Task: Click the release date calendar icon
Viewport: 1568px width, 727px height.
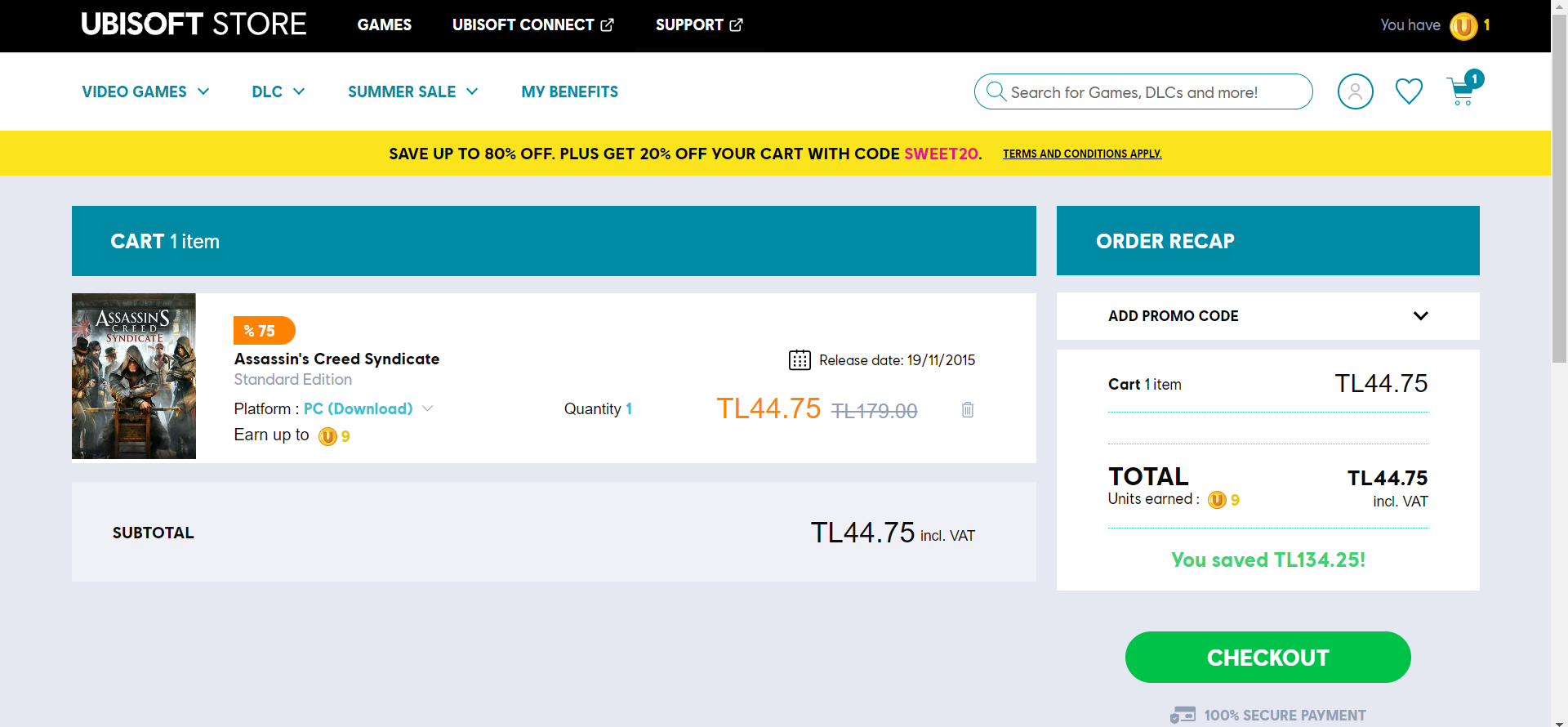Action: [x=800, y=360]
